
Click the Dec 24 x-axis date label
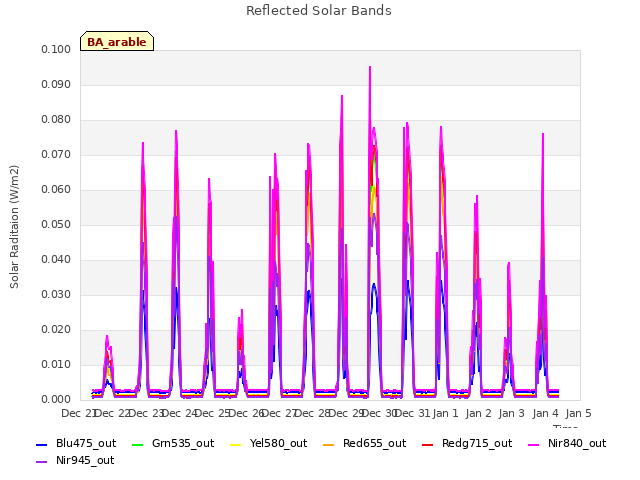click(x=179, y=413)
